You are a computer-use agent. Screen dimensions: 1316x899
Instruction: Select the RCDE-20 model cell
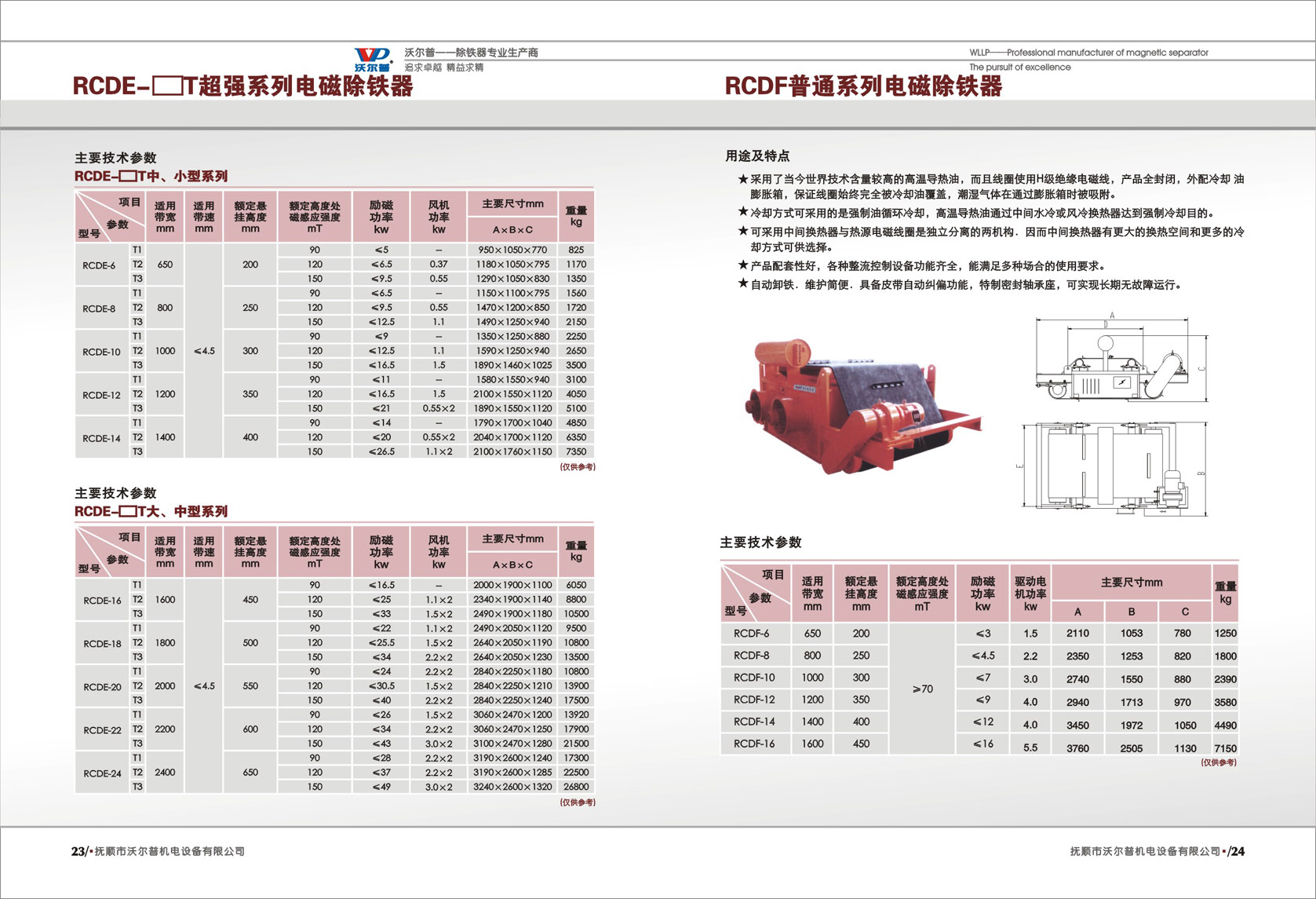point(102,687)
